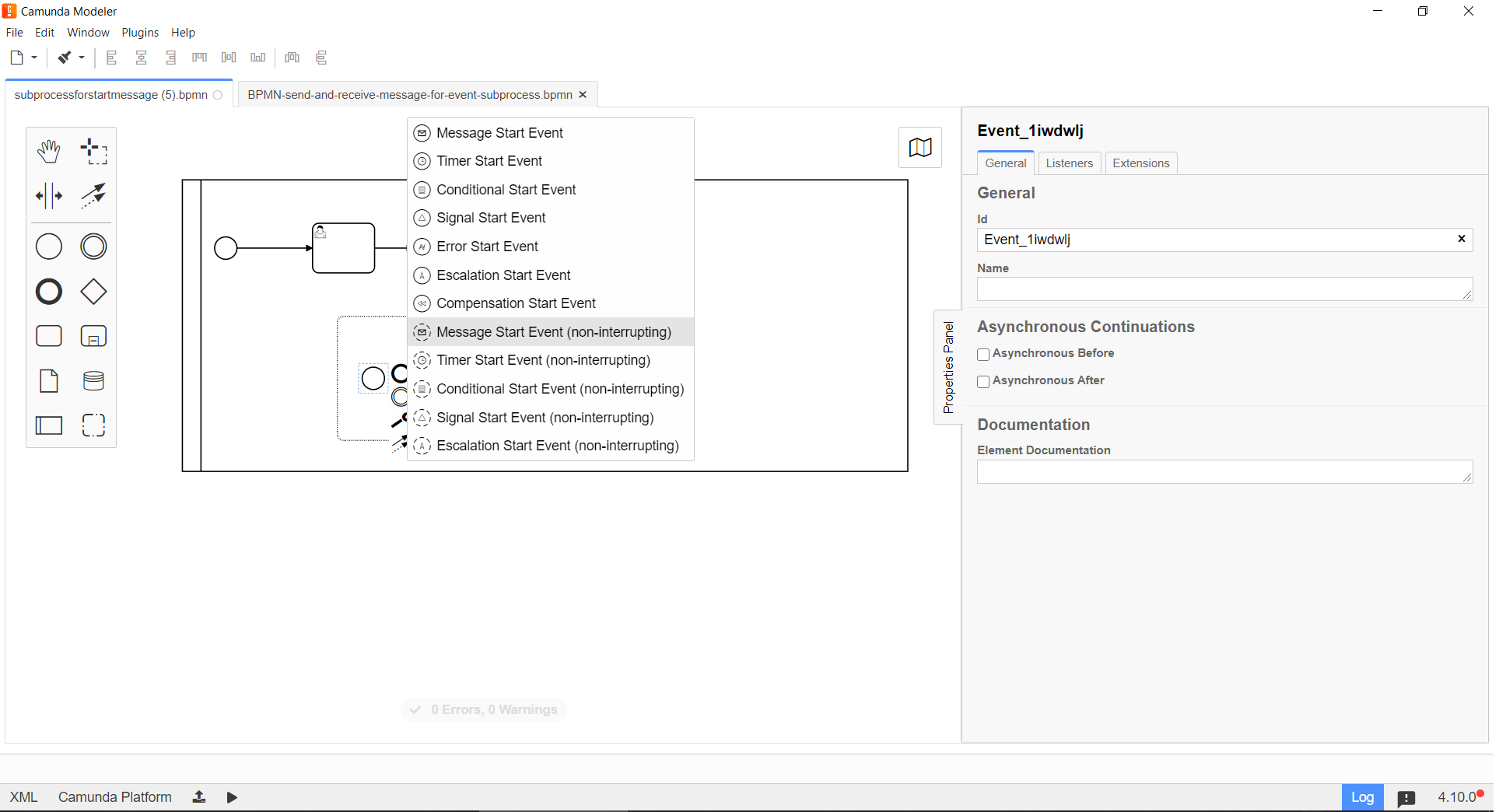Screen dimensions: 1506x812
Task: Create a data store reference
Action: (93, 380)
